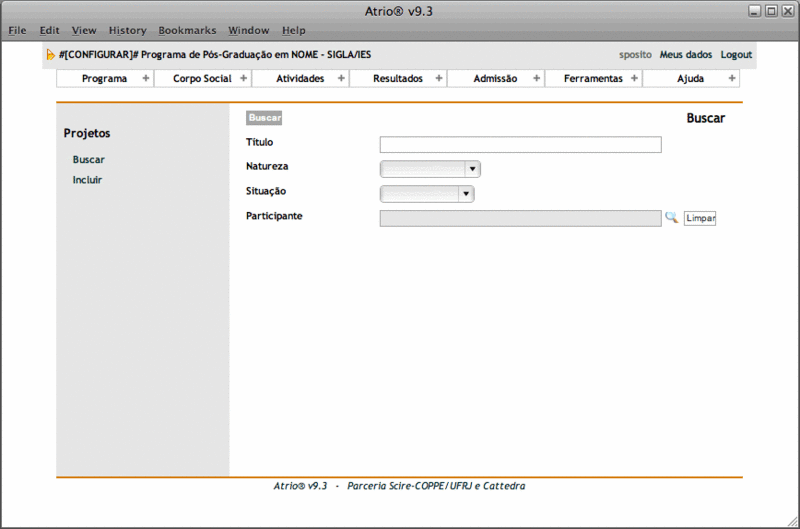Click the gray Buscar button above Título
The image size is (800, 529).
point(265,118)
